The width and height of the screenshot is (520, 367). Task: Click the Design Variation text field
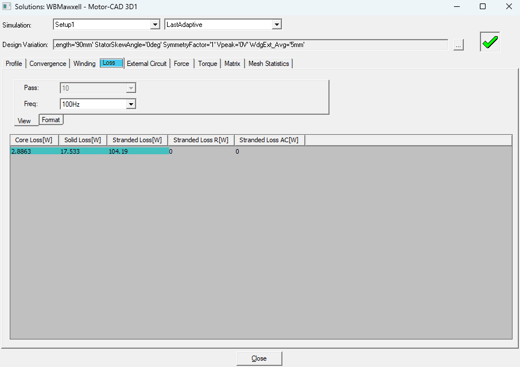(x=250, y=45)
